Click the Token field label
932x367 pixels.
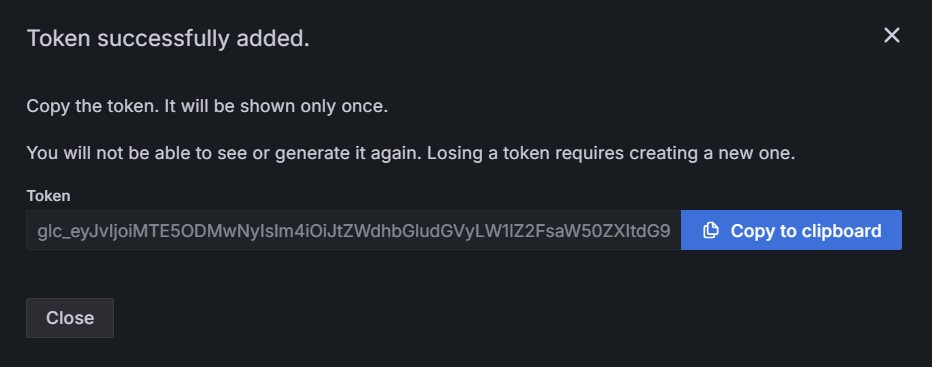click(48, 196)
